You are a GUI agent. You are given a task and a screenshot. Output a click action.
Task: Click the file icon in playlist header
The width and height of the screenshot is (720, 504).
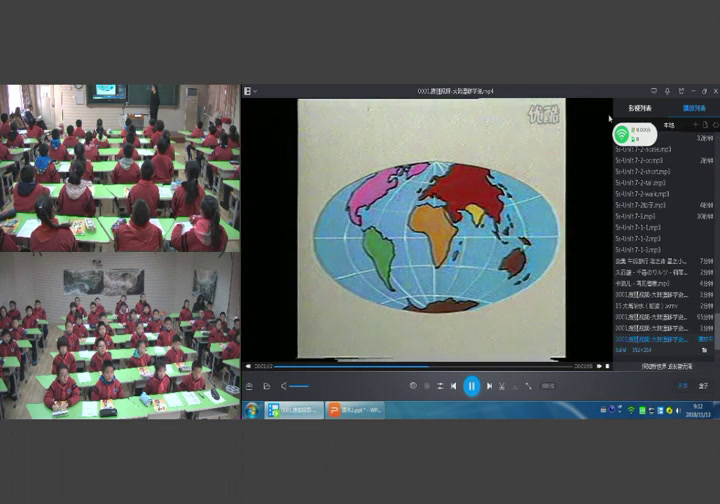(705, 125)
